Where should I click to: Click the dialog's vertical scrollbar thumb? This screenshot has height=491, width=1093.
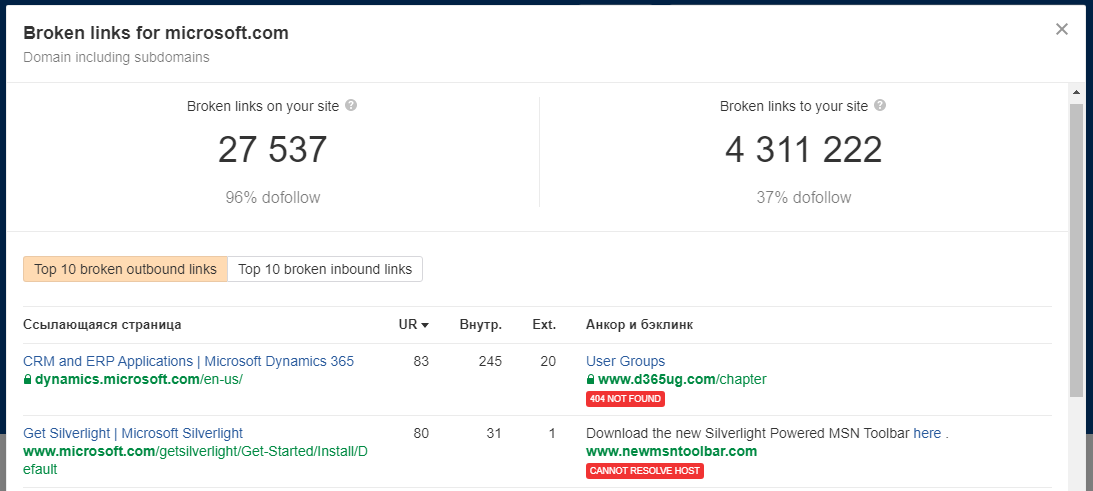[1077, 251]
